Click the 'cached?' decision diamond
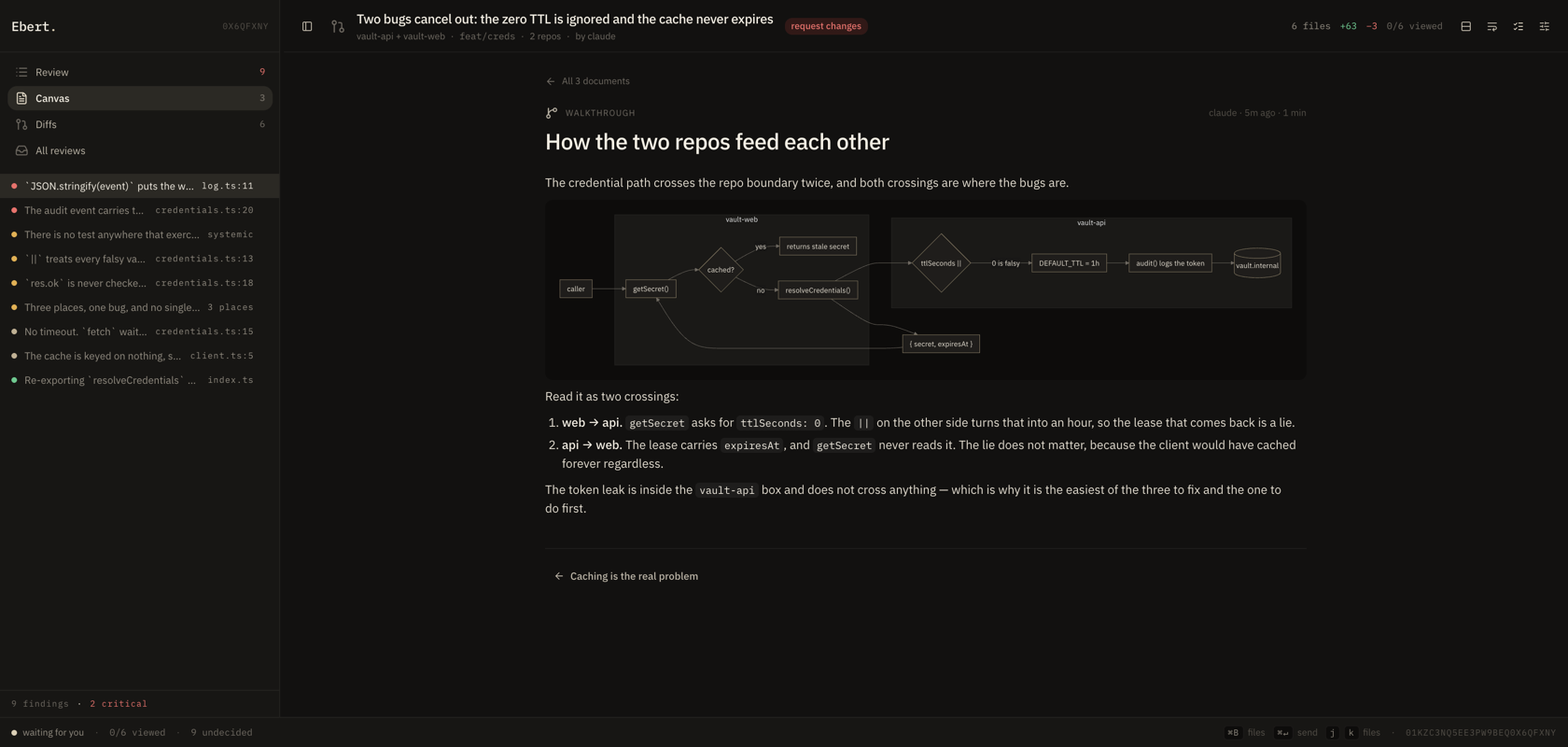 pyautogui.click(x=721, y=270)
